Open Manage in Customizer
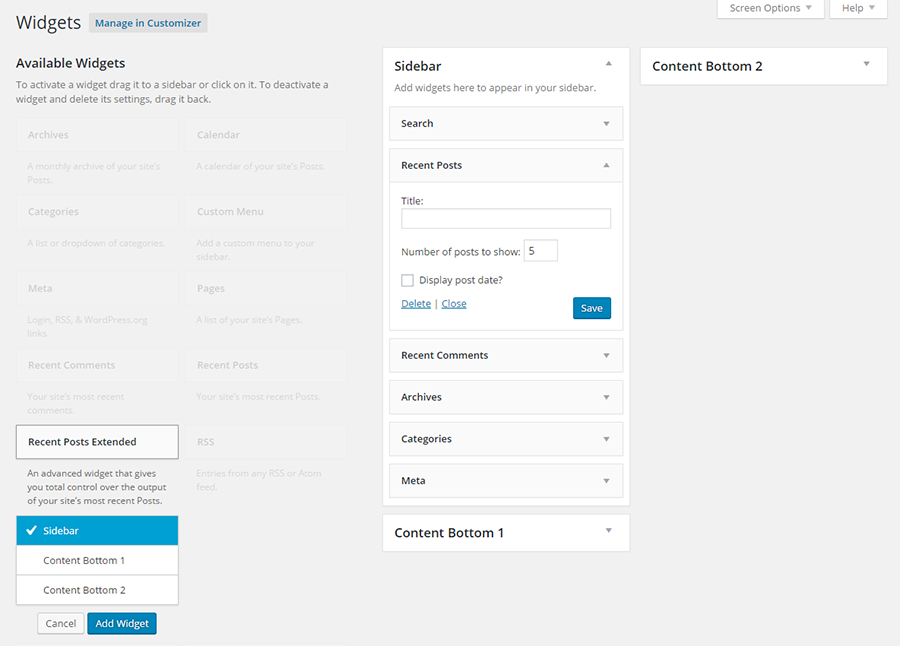This screenshot has width=900, height=646. [147, 22]
